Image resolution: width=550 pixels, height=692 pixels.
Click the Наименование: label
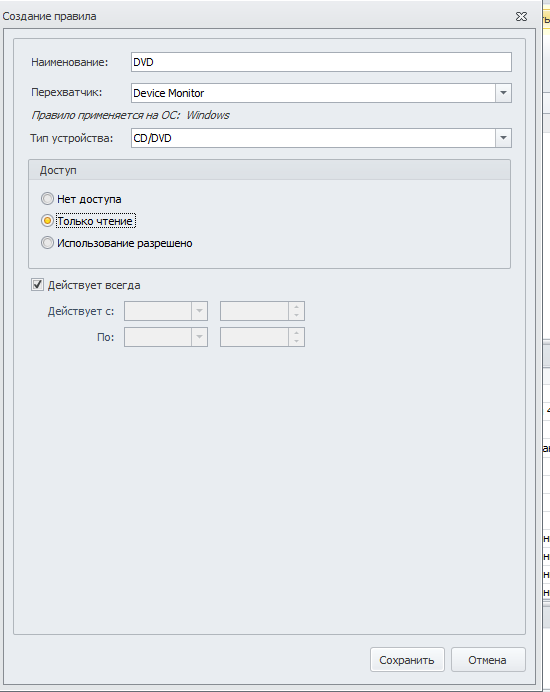69,62
